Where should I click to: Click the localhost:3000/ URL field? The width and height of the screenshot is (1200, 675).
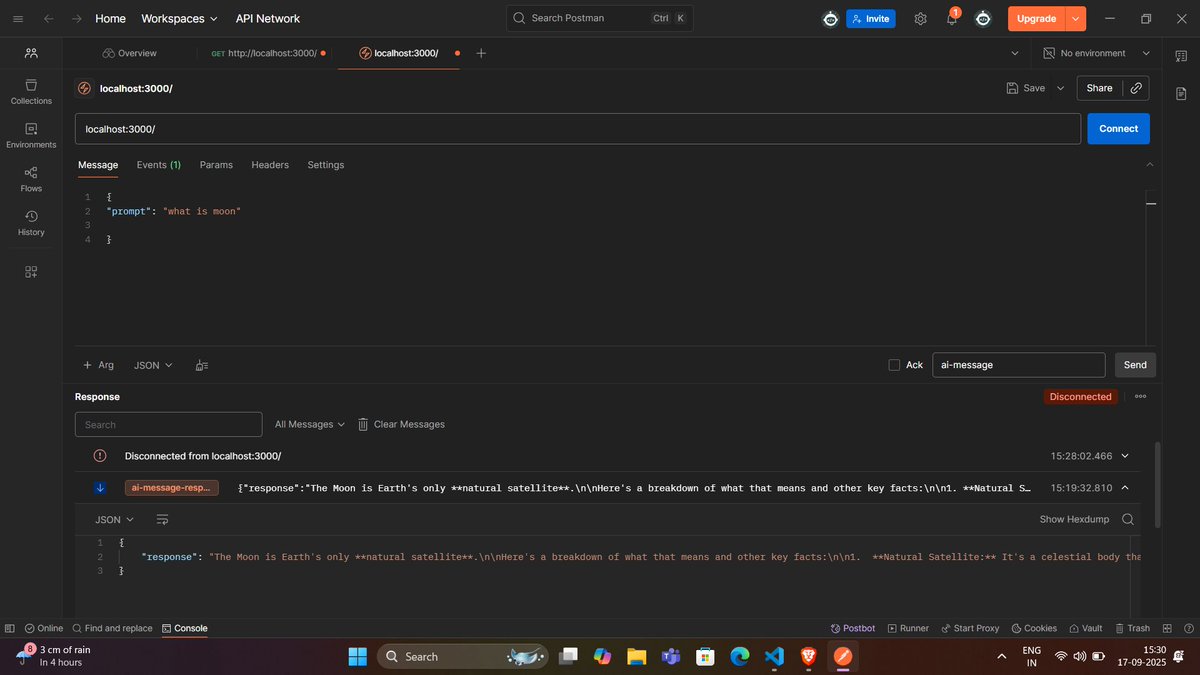pyautogui.click(x=578, y=129)
